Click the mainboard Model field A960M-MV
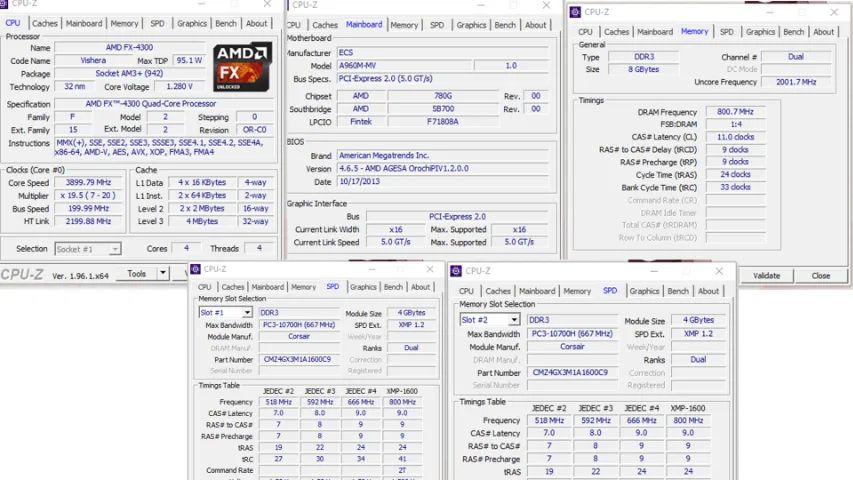Image resolution: width=853 pixels, height=480 pixels. 404,66
